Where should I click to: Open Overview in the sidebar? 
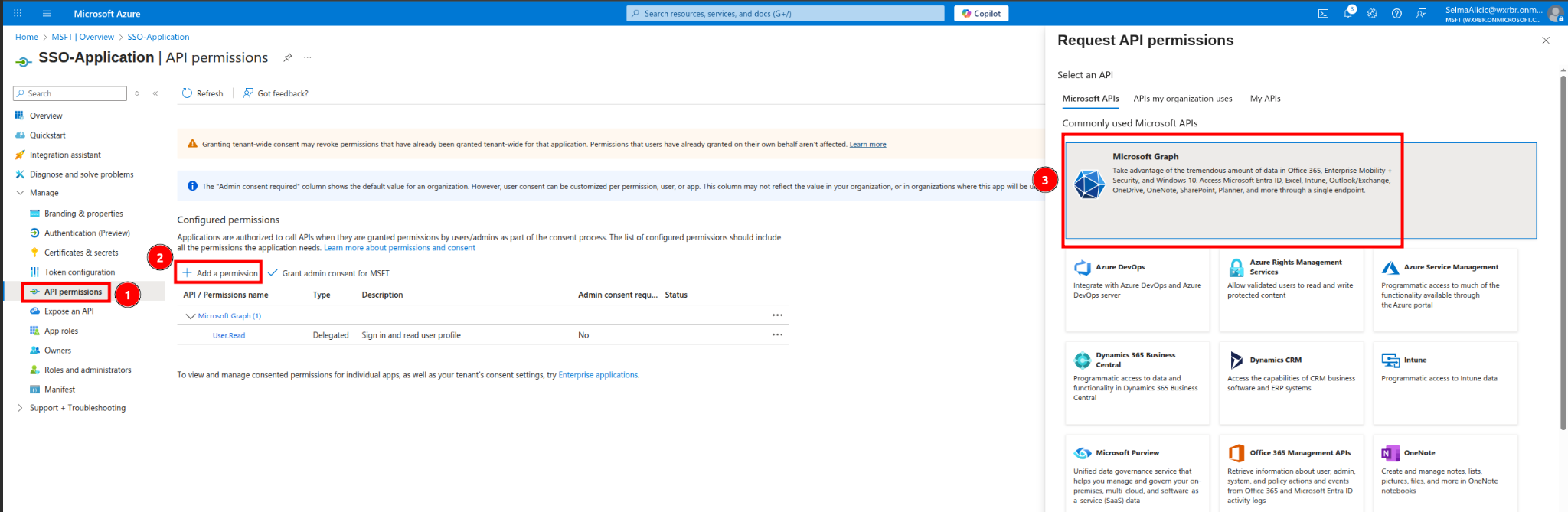click(46, 116)
